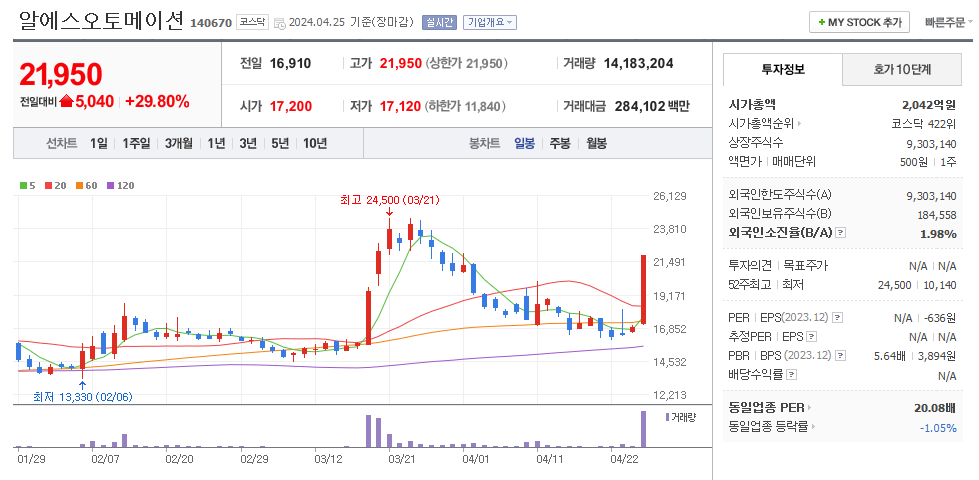979x480 pixels.
Task: Click the 거래대금 value 284,102 백만
Action: click(652, 107)
